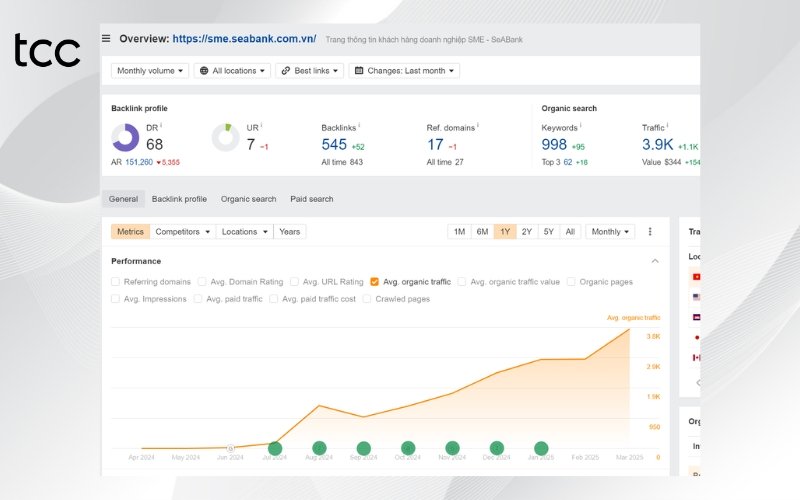The width and height of the screenshot is (800, 500).
Task: Click the All time 843 backlinks text
Action: [x=342, y=162]
